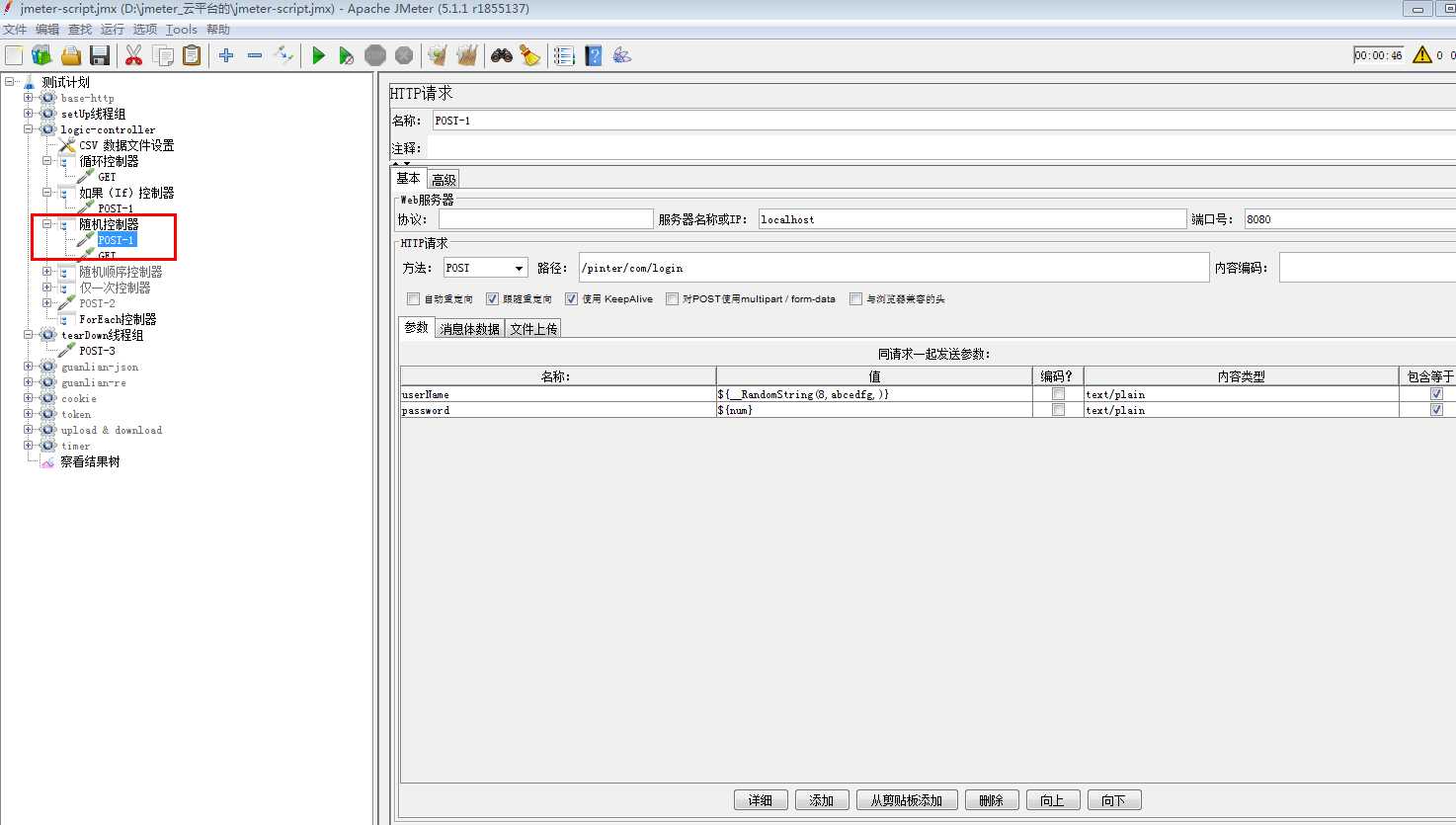The height and width of the screenshot is (825, 1456).
Task: Expand the guanlian-json tree node
Action: 29,367
